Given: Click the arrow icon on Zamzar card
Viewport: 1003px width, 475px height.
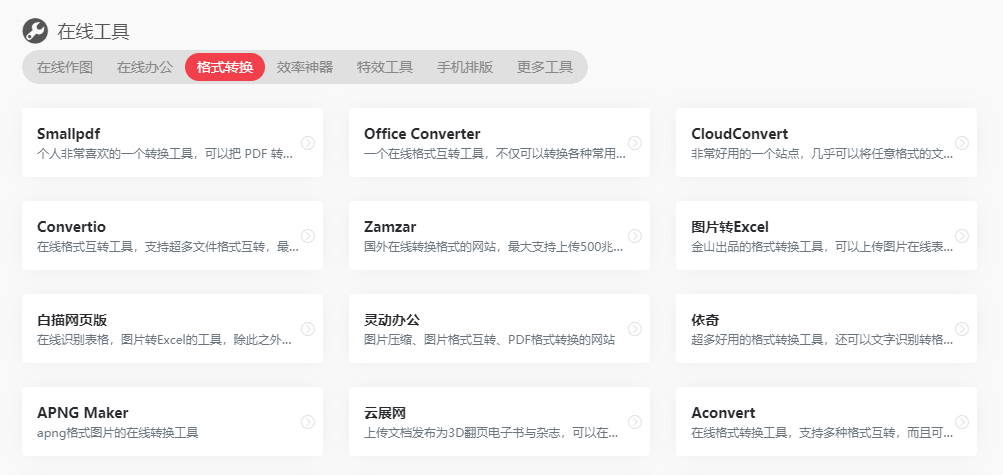Looking at the screenshot, I should point(635,236).
